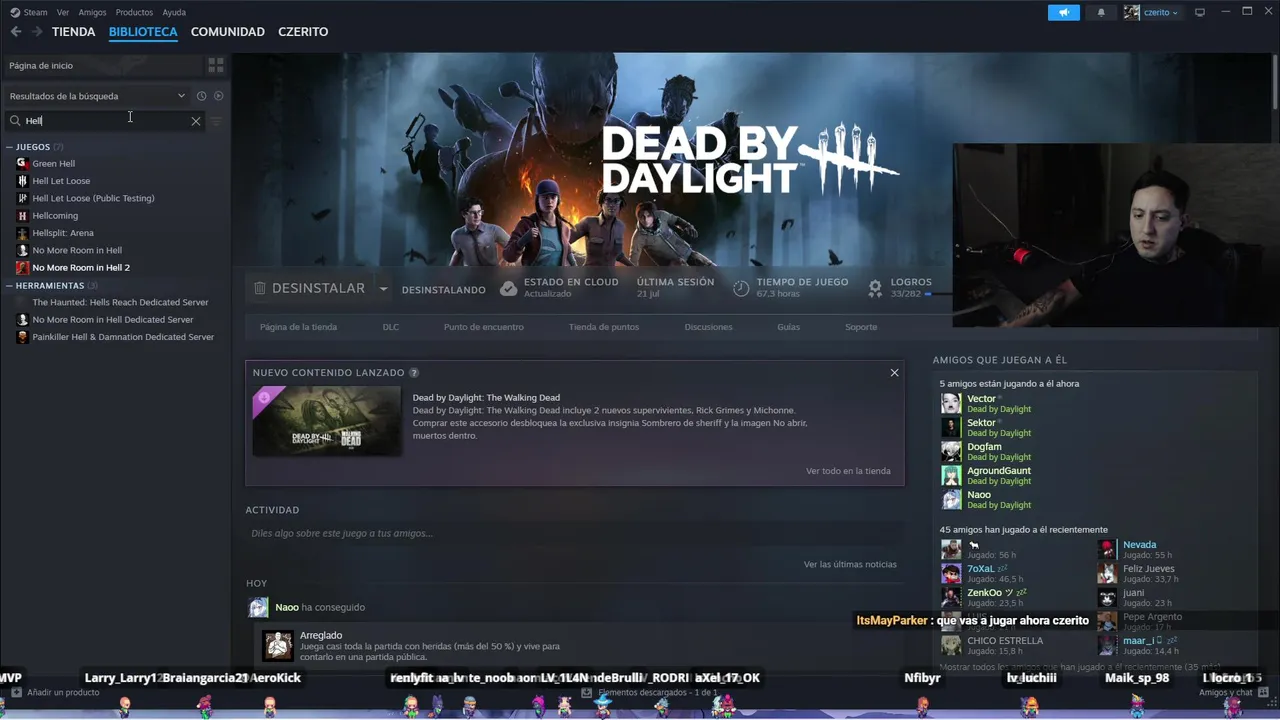The width and height of the screenshot is (1280, 720).
Task: Select No More Room in Hell Dedicated Server
Action: tap(113, 319)
